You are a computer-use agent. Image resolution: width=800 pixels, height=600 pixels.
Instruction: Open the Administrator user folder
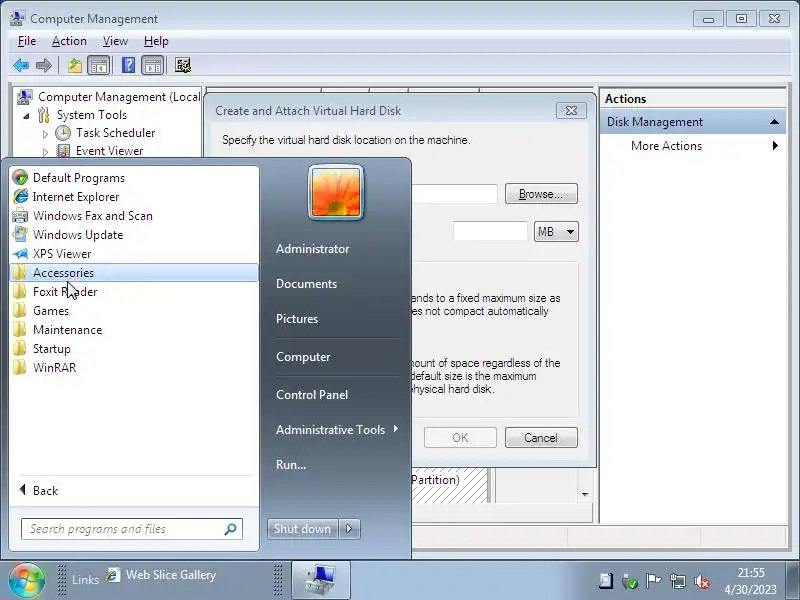[312, 248]
